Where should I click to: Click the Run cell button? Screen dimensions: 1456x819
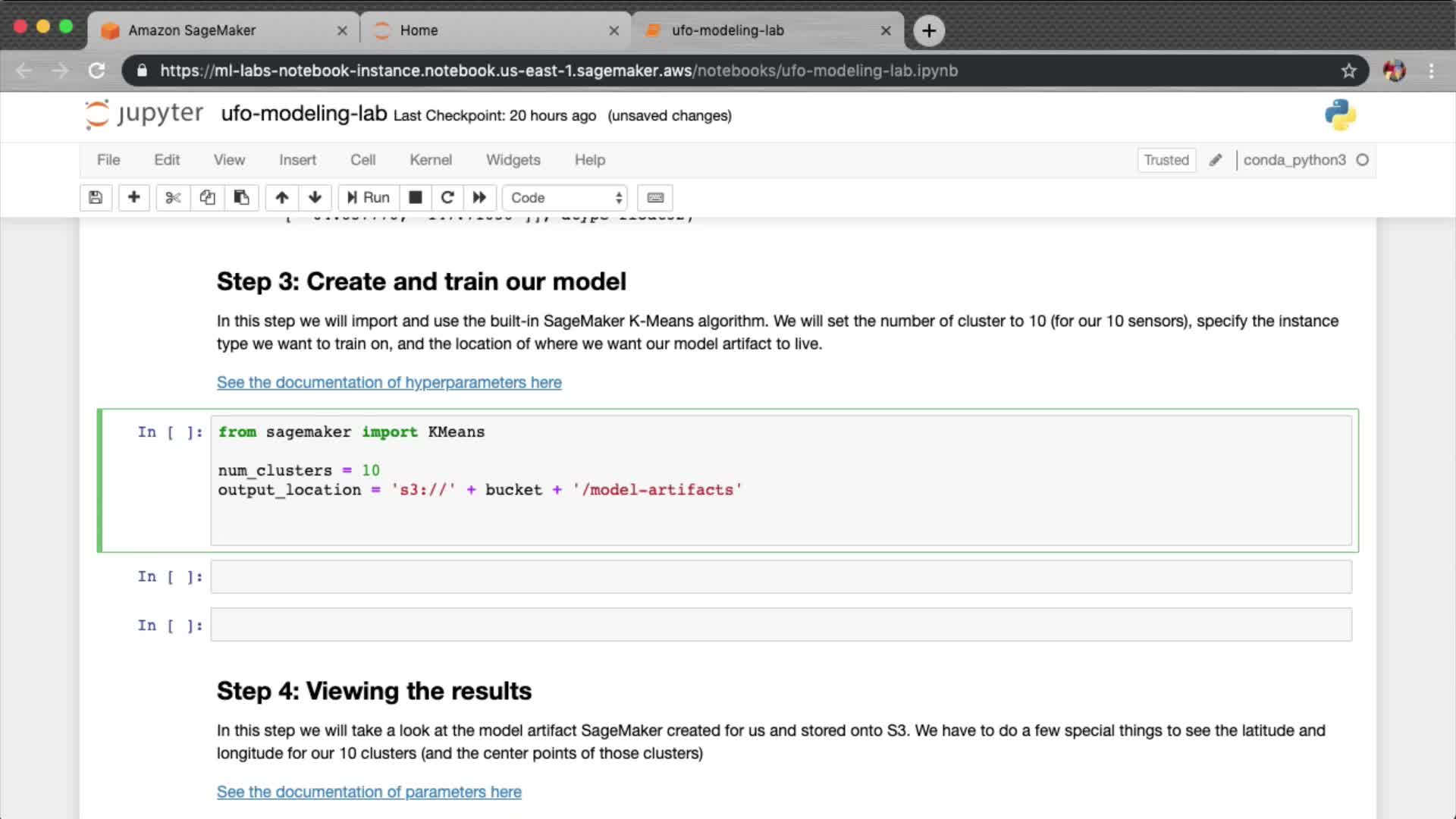point(369,198)
